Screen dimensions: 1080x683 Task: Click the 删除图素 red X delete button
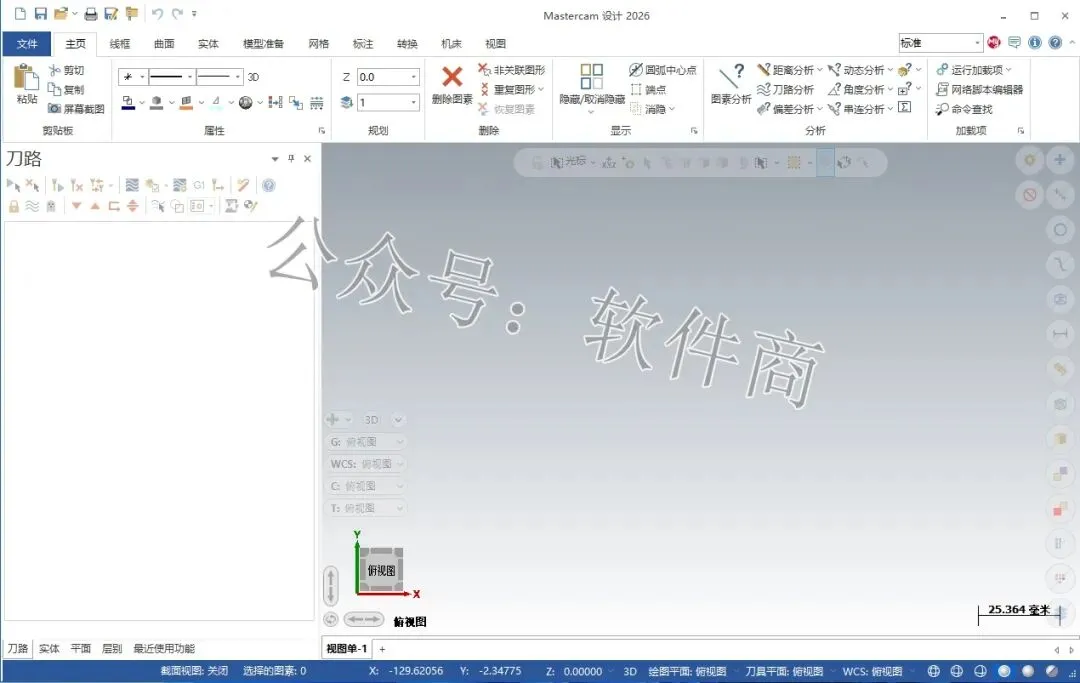[452, 84]
